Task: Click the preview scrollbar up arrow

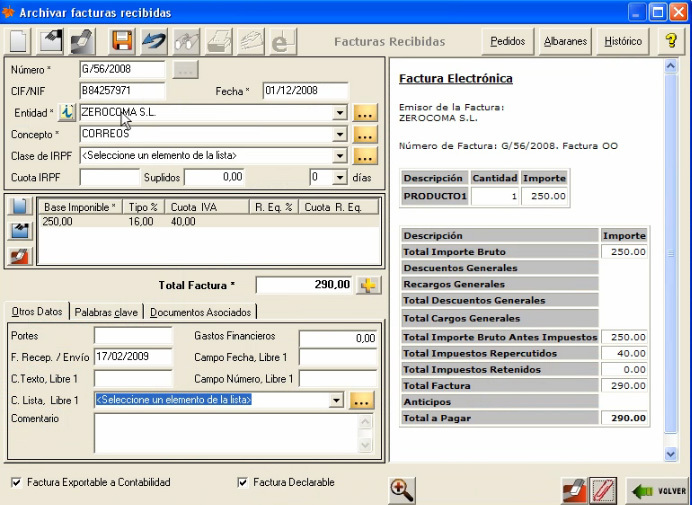Action: point(671,66)
